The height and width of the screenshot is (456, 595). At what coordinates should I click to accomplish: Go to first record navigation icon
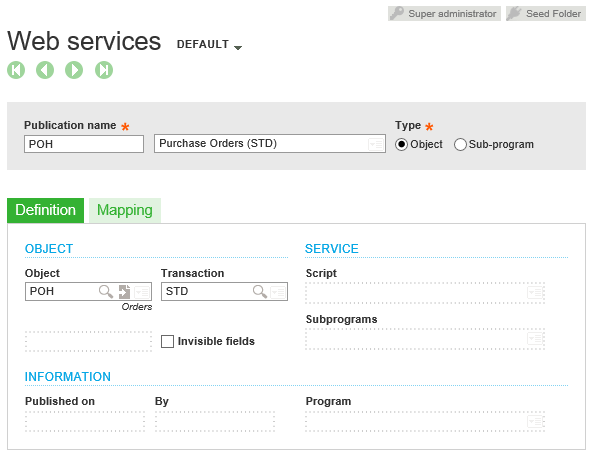coord(16,70)
